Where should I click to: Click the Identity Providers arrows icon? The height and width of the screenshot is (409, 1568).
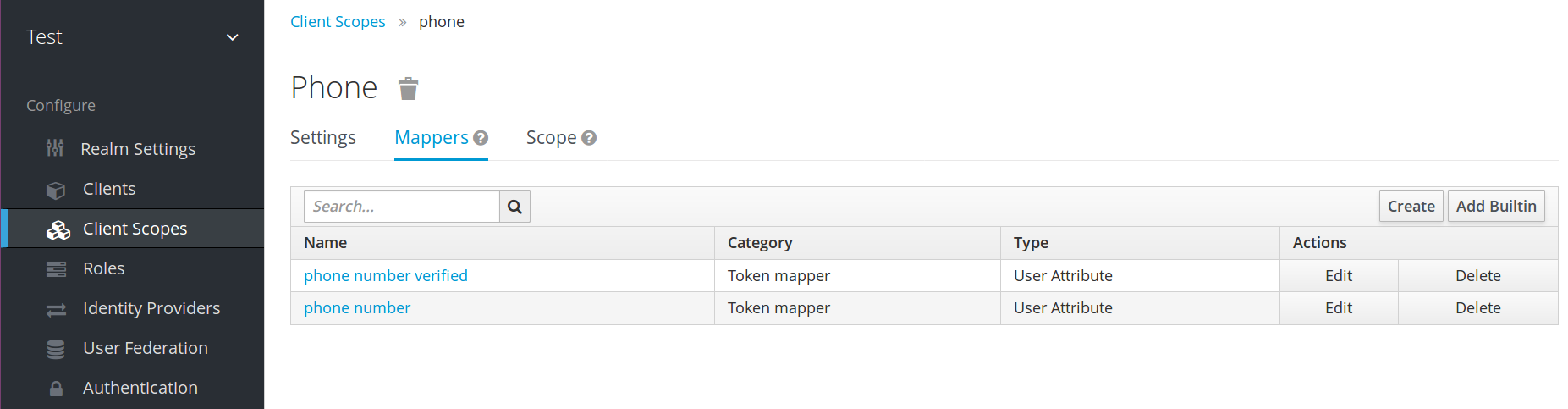(56, 310)
